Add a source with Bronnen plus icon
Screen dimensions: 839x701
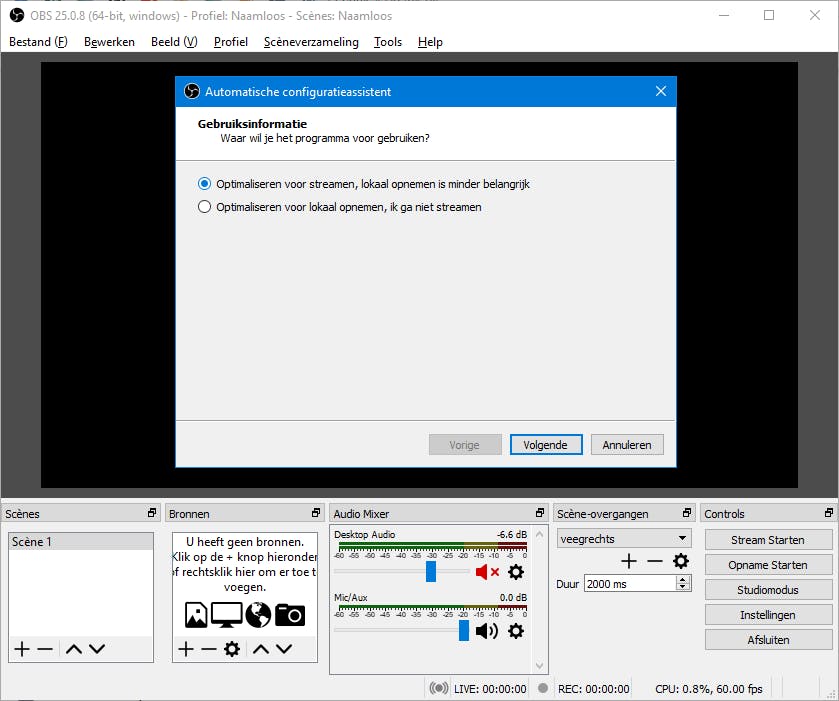tap(186, 649)
